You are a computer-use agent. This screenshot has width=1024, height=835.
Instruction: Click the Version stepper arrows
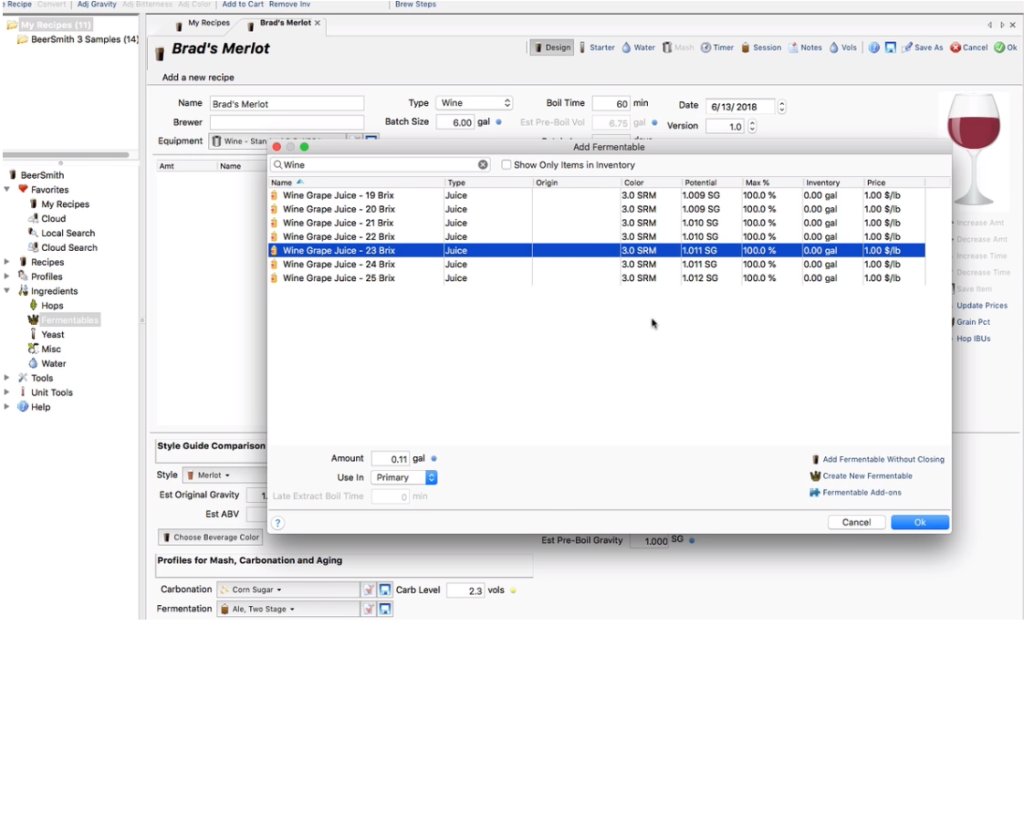(x=752, y=126)
